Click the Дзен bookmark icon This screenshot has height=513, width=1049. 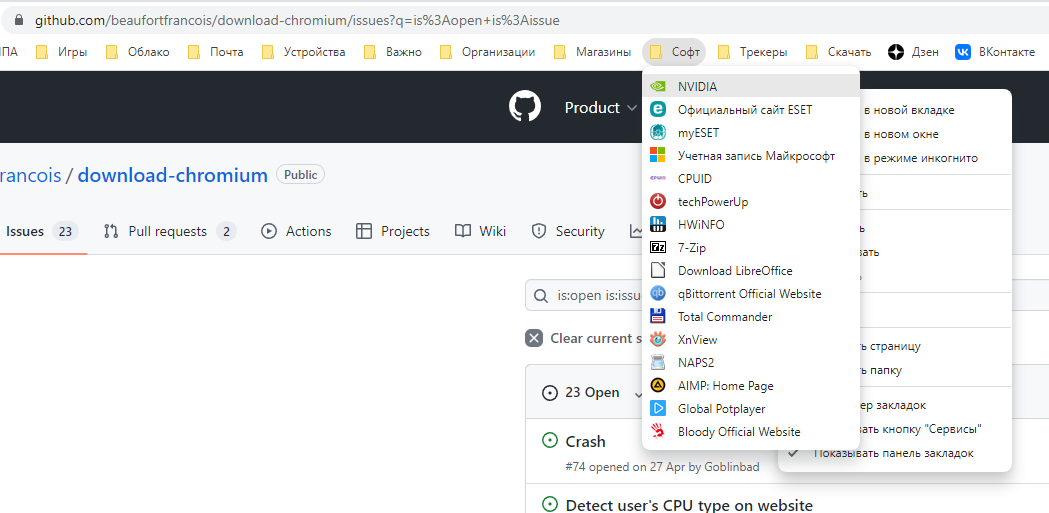pyautogui.click(x=896, y=52)
